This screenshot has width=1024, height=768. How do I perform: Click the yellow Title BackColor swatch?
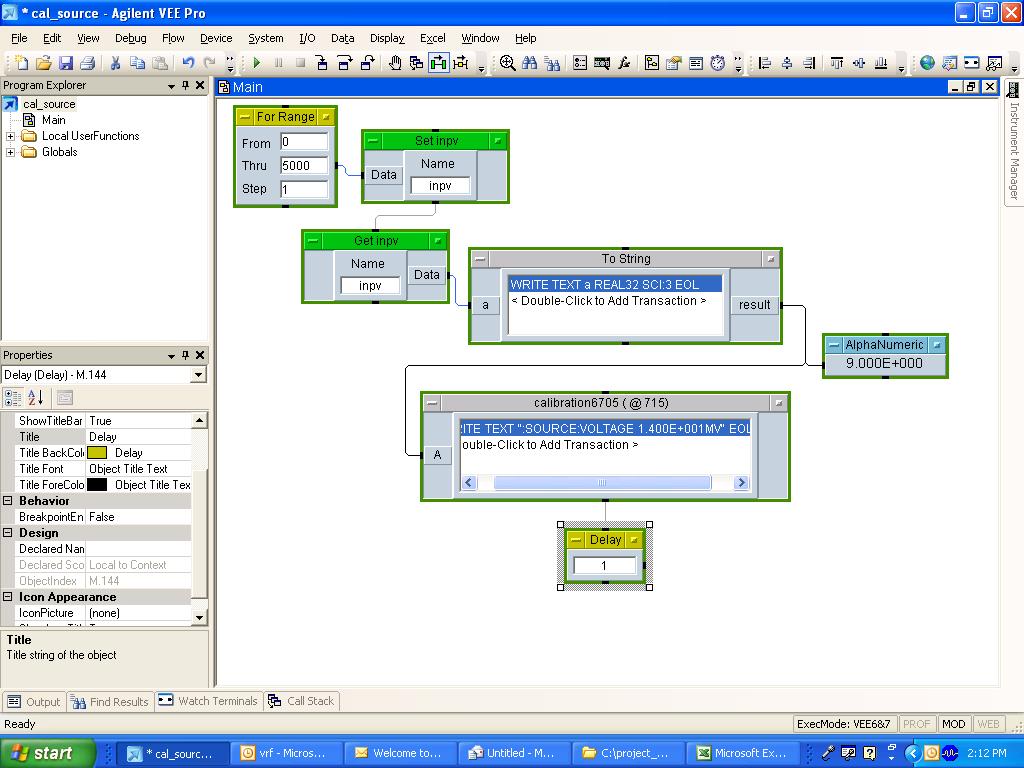coord(97,453)
